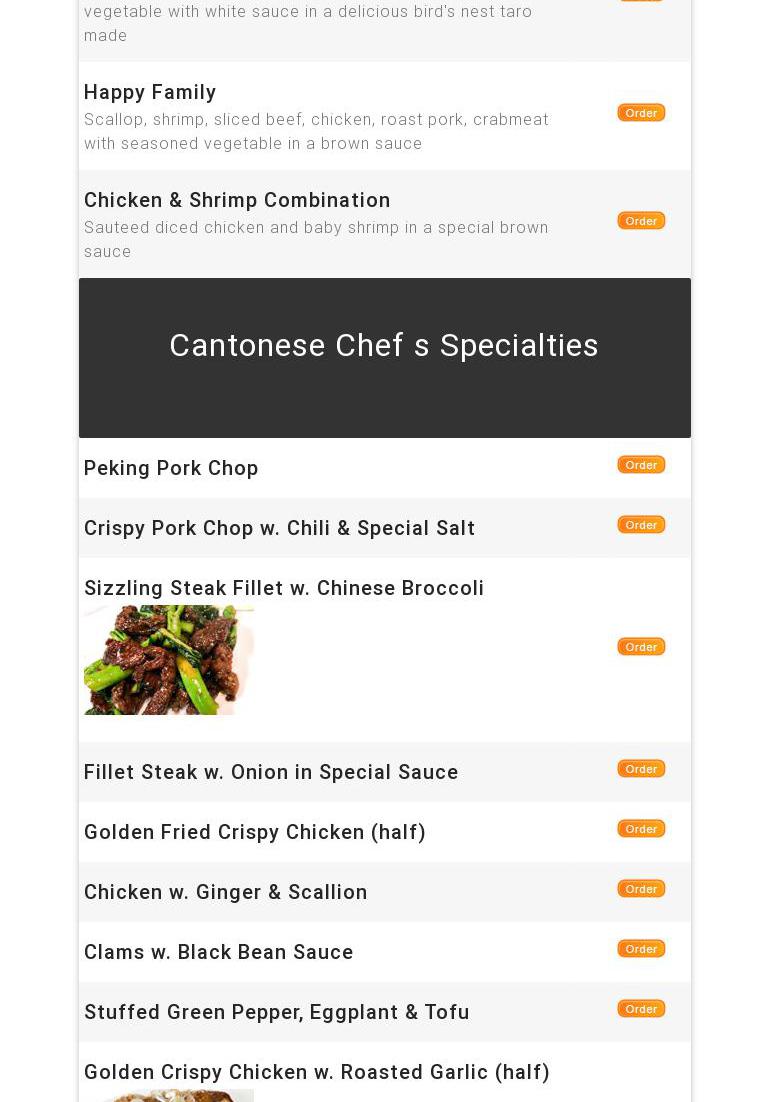This screenshot has height=1102, width=770.
Task: Order Sizzling Steak Fillet w. Chinese Broccoli
Action: click(641, 647)
